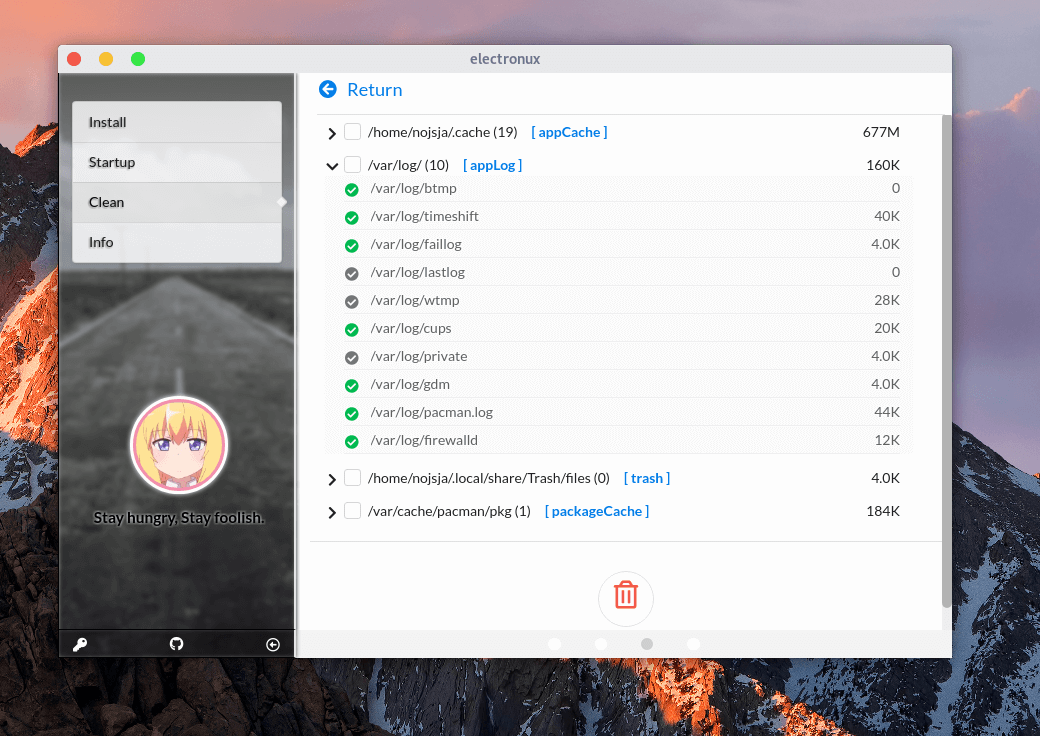The height and width of the screenshot is (736, 1040).
Task: Toggle green check for /var/log/btmp
Action: [x=351, y=189]
